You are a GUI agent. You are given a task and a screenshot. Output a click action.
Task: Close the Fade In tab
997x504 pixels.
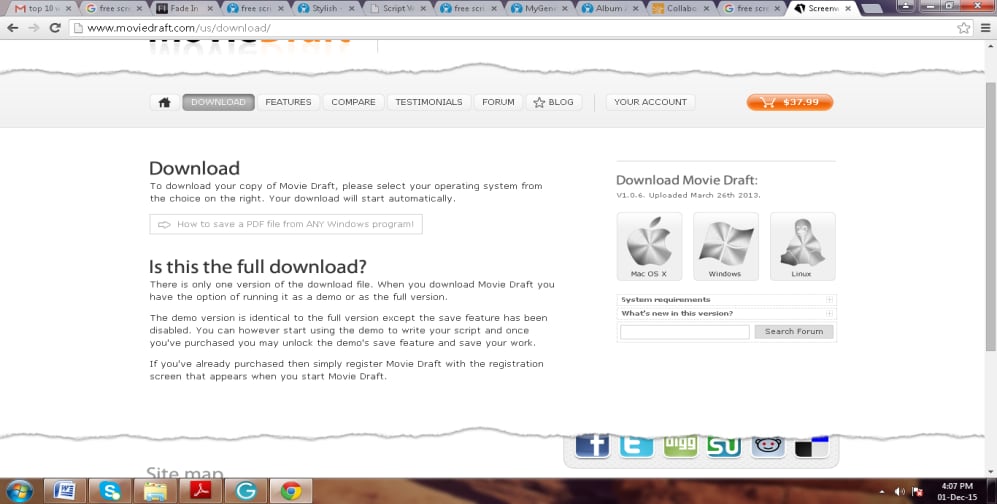tap(210, 8)
